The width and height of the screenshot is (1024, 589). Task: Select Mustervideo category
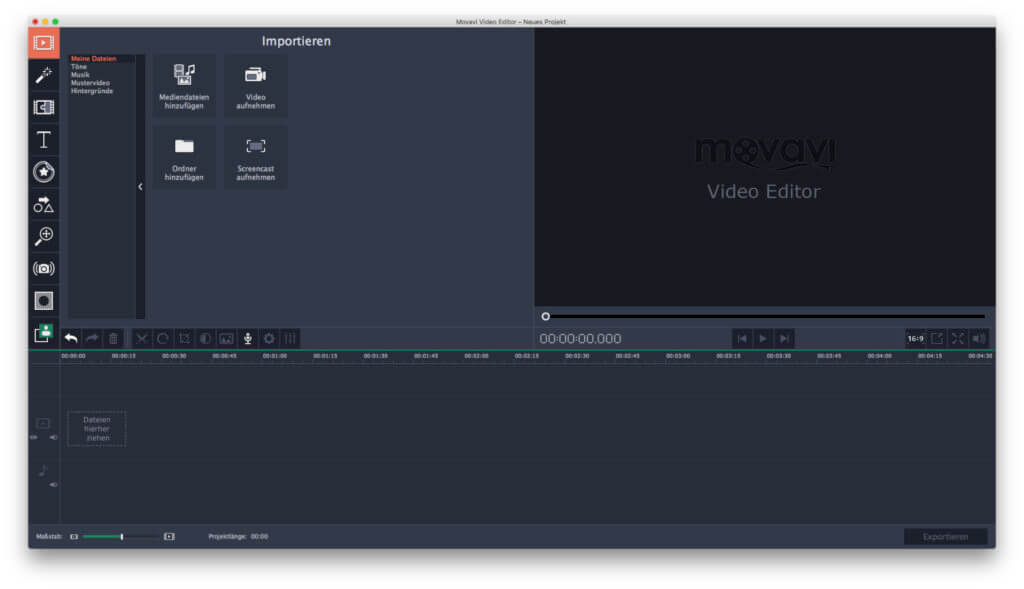(90, 83)
